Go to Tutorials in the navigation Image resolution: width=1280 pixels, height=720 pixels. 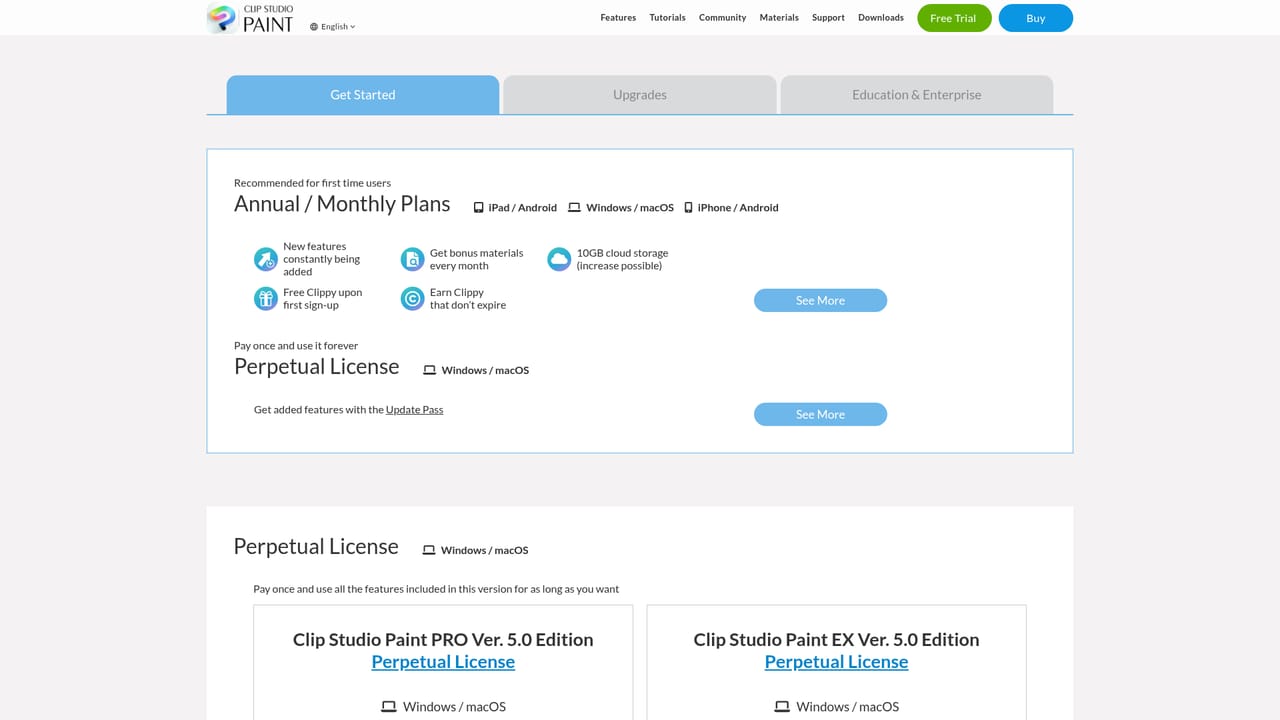667,18
